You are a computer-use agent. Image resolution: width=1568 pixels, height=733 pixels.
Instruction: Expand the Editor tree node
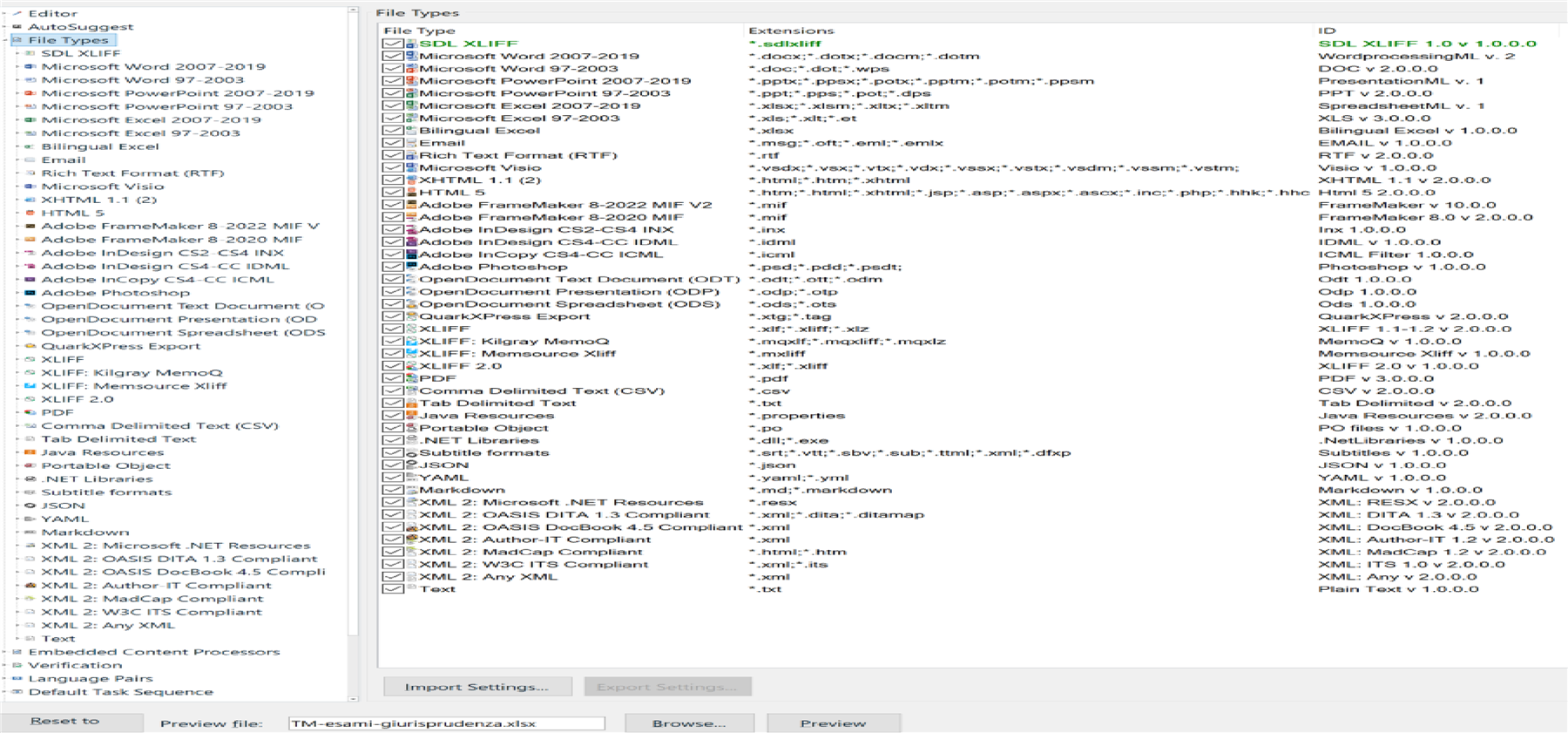coord(5,14)
